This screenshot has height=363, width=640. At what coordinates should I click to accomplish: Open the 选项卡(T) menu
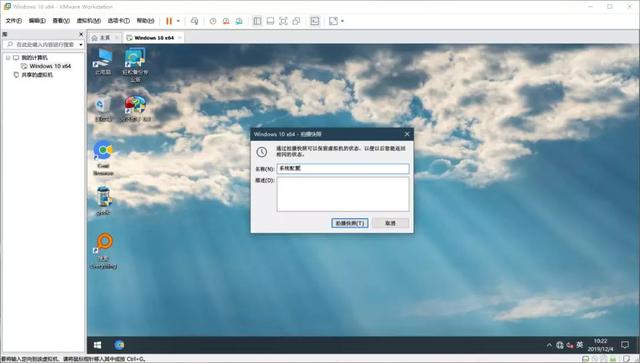118,21
